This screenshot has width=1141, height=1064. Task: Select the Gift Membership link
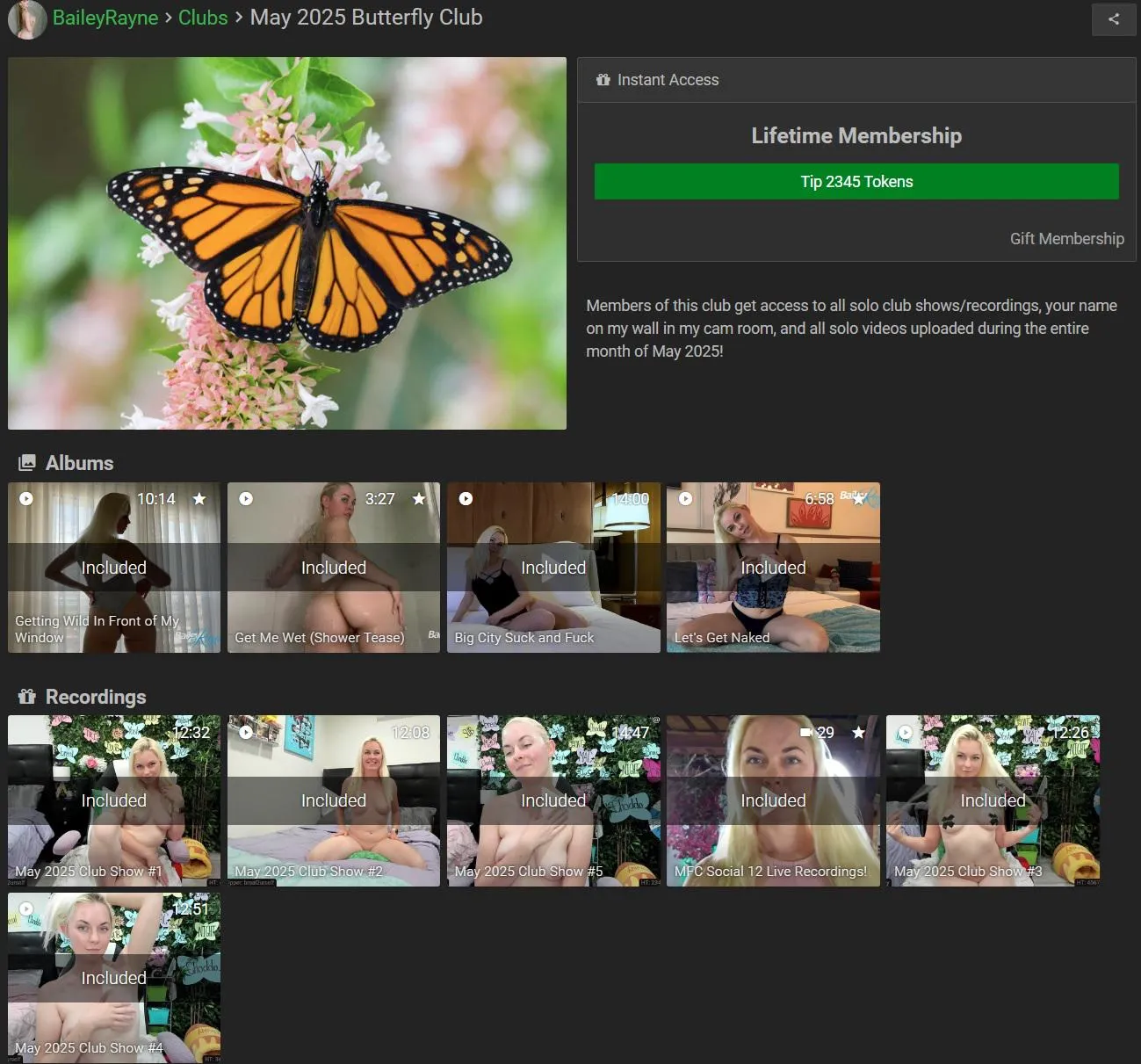pos(1066,239)
